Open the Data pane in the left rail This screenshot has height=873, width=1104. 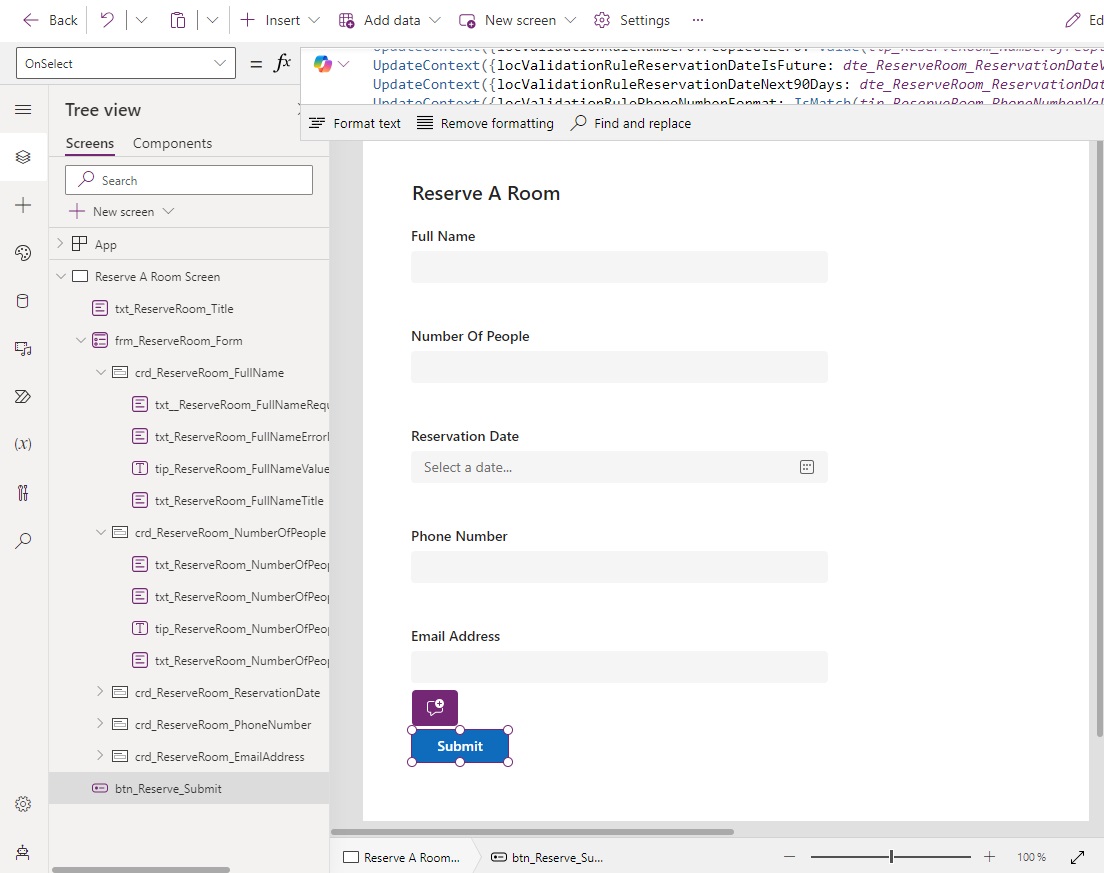click(23, 301)
